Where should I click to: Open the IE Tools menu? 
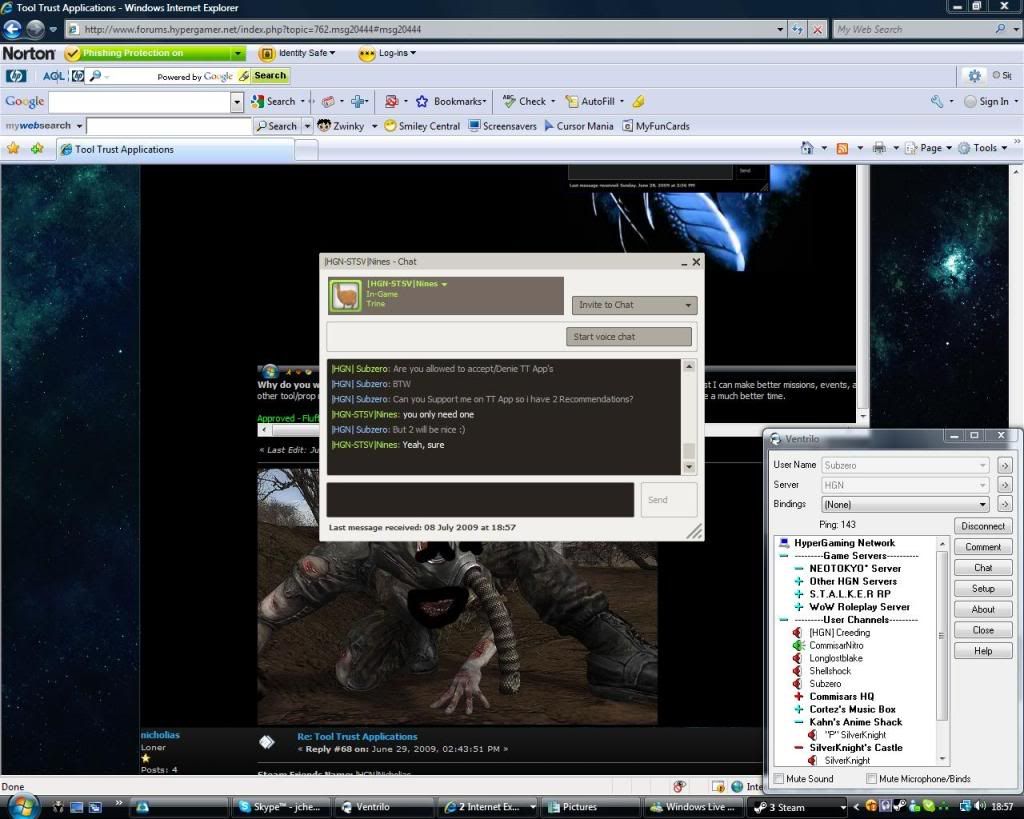[x=984, y=148]
